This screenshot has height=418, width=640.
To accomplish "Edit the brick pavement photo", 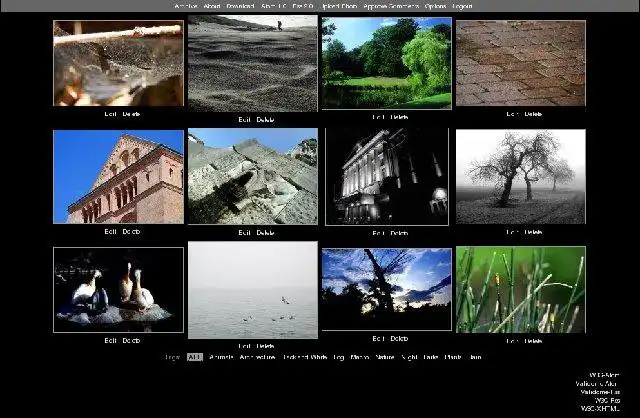I will 513,114.
